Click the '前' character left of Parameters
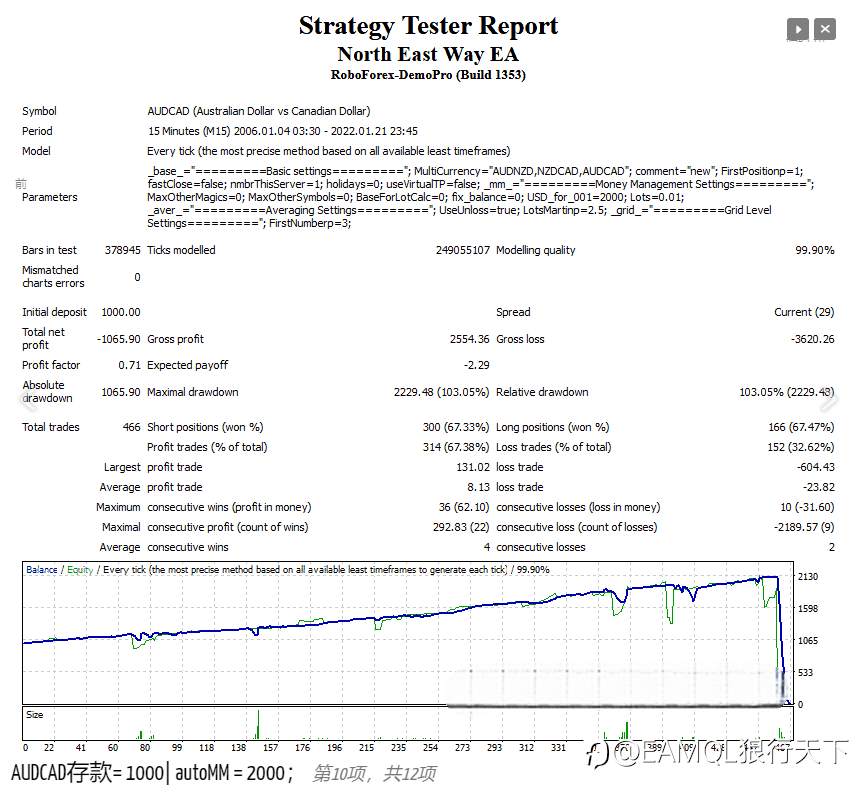 coord(21,184)
